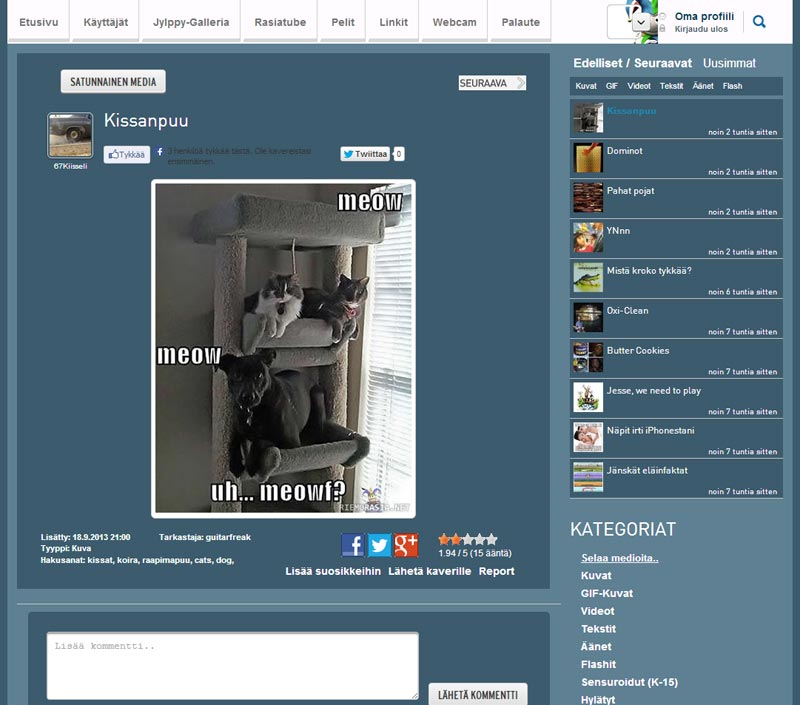Share on Google Plus icon
This screenshot has width=800, height=705.
coord(406,545)
